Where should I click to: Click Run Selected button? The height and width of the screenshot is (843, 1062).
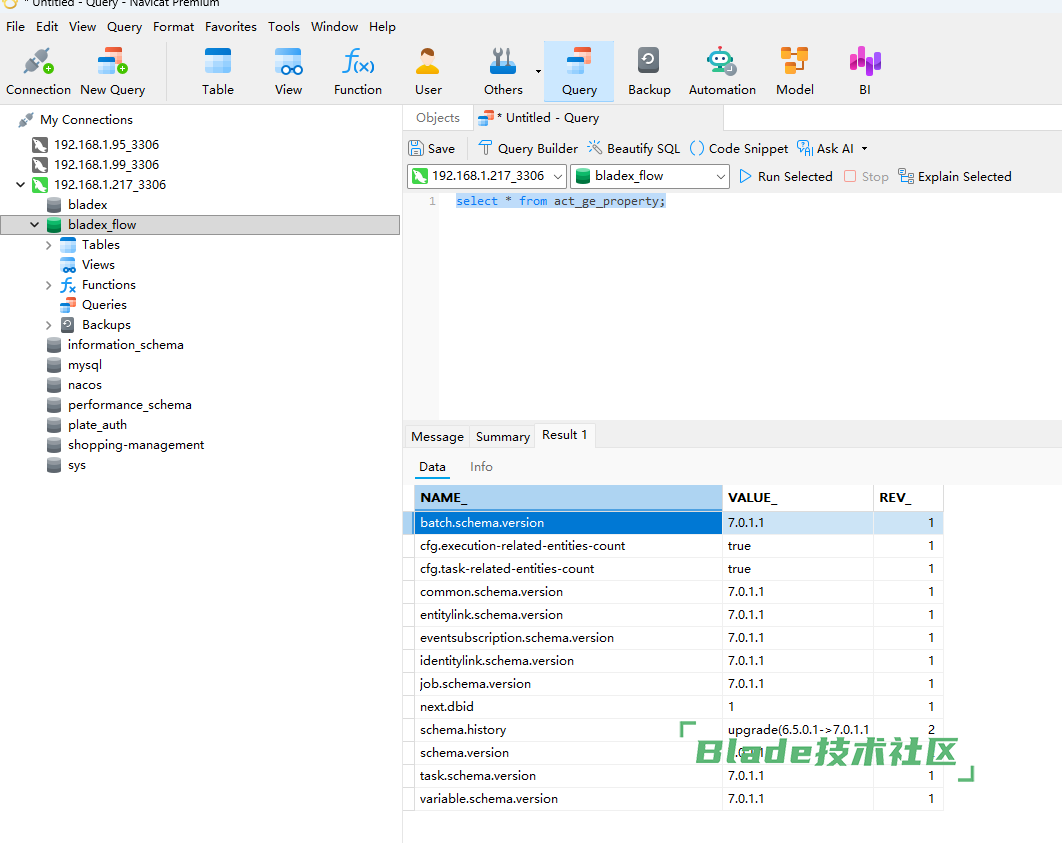click(786, 176)
